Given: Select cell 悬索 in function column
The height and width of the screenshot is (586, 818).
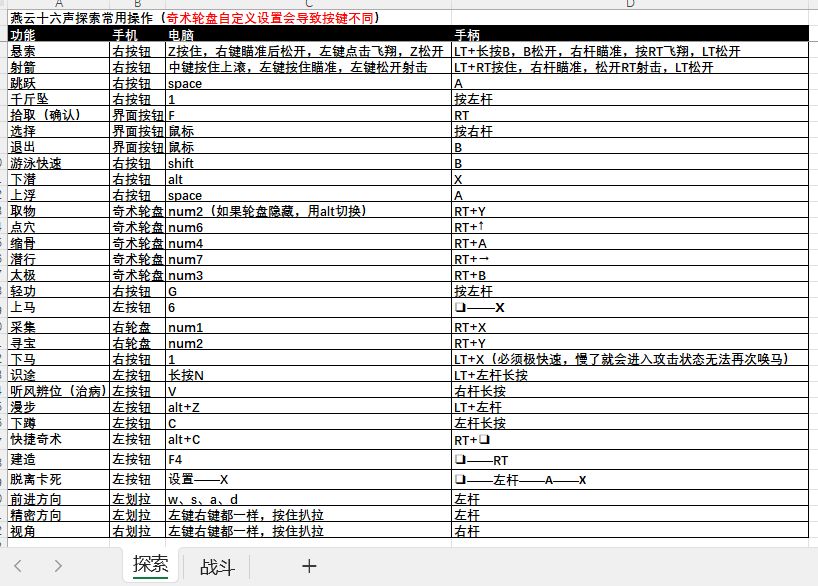Looking at the screenshot, I should click(58, 51).
